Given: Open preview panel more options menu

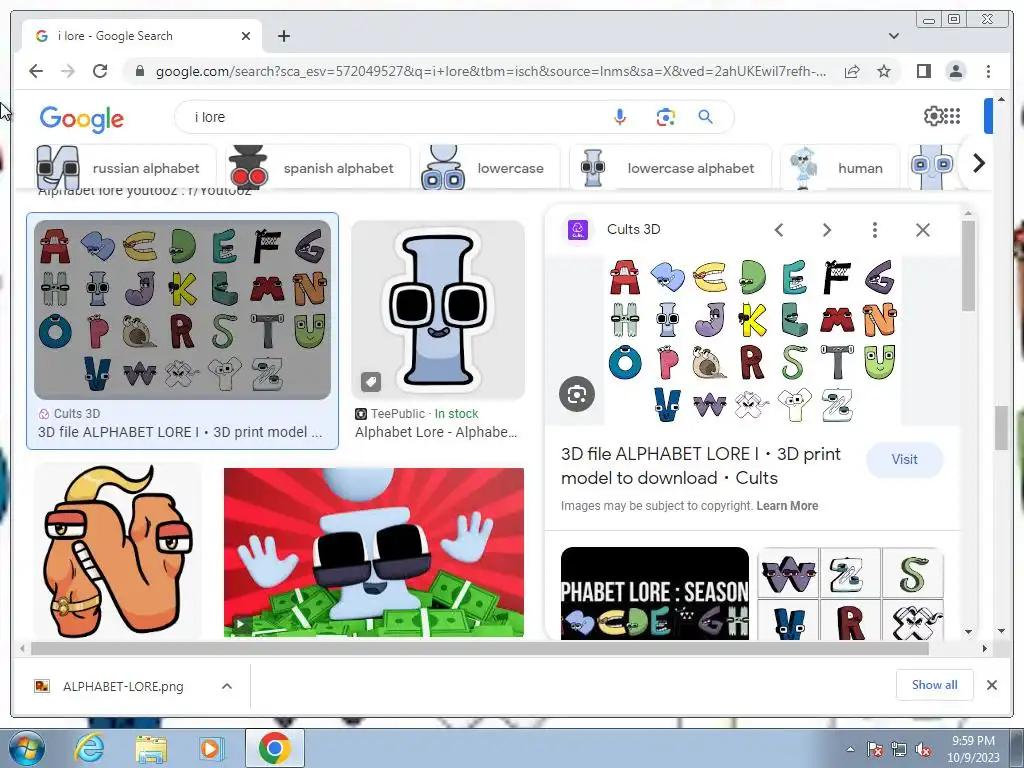Looking at the screenshot, I should [874, 230].
